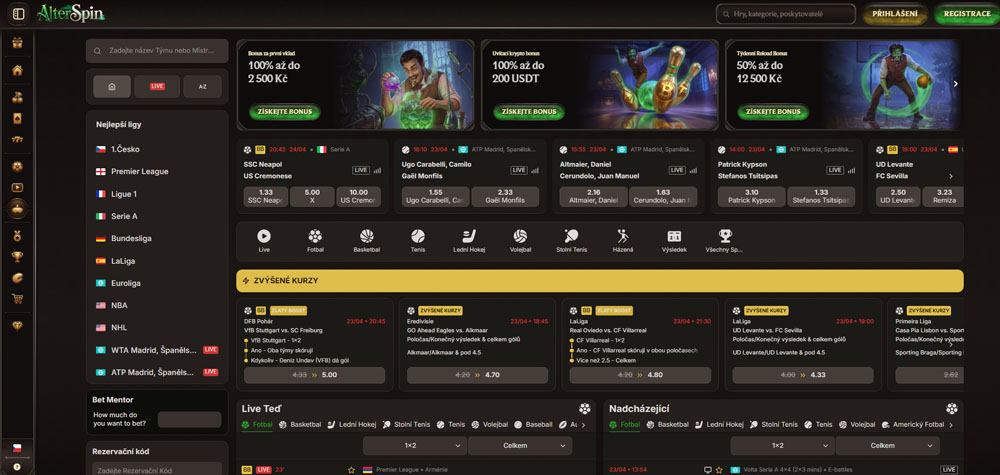Open the ZVÝŠENÉ KURZY yellow banner

[x=599, y=281]
